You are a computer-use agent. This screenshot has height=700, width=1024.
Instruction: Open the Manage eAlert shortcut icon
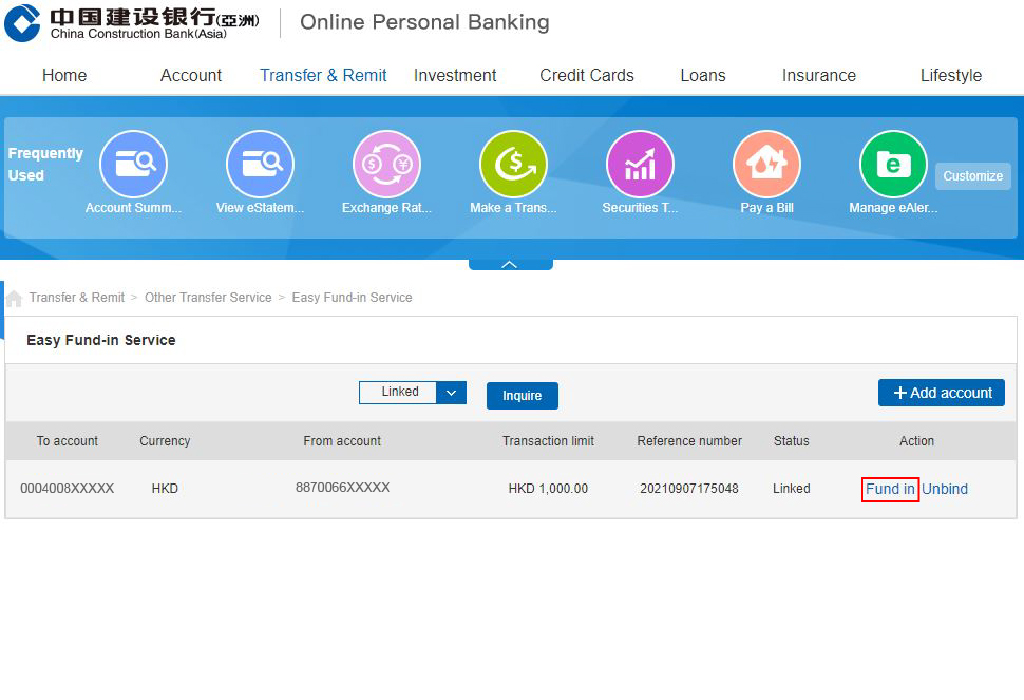pos(893,164)
